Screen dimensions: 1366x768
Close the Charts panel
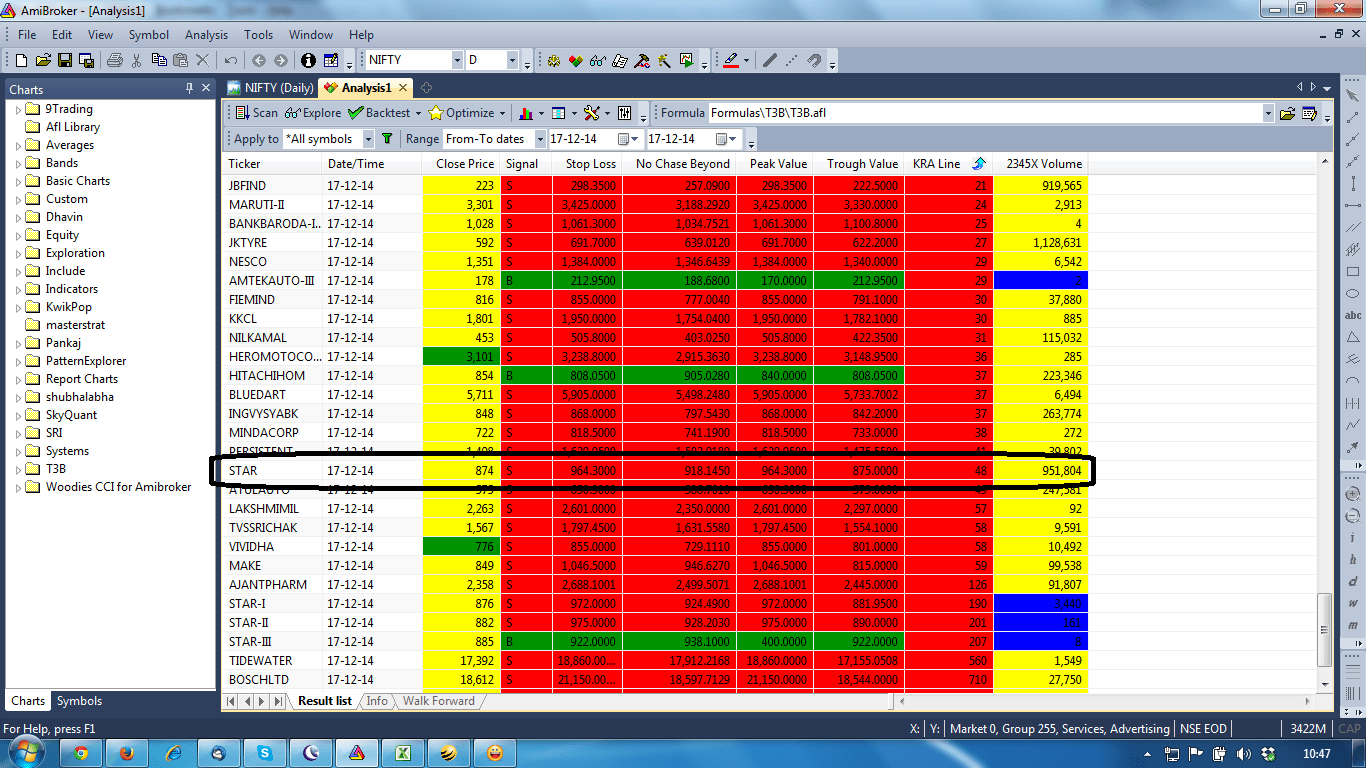(207, 89)
